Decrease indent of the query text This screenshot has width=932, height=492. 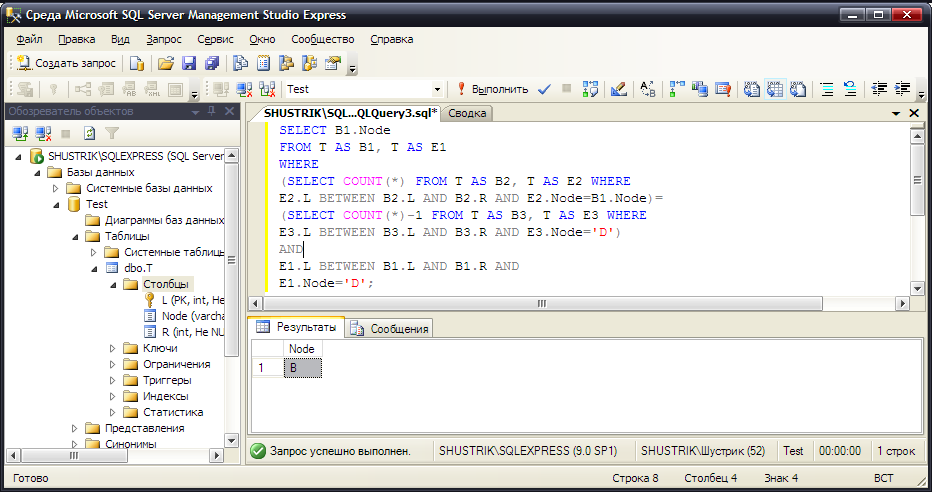879,89
